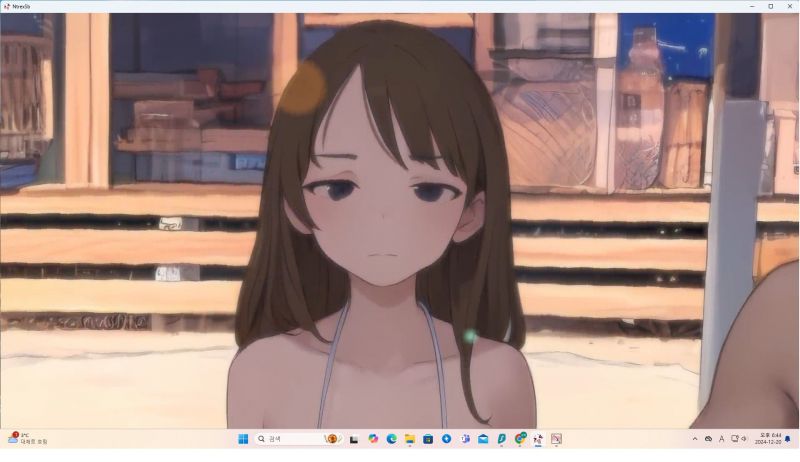Open Microsoft Edge browser
The height and width of the screenshot is (462, 800).
(x=391, y=439)
